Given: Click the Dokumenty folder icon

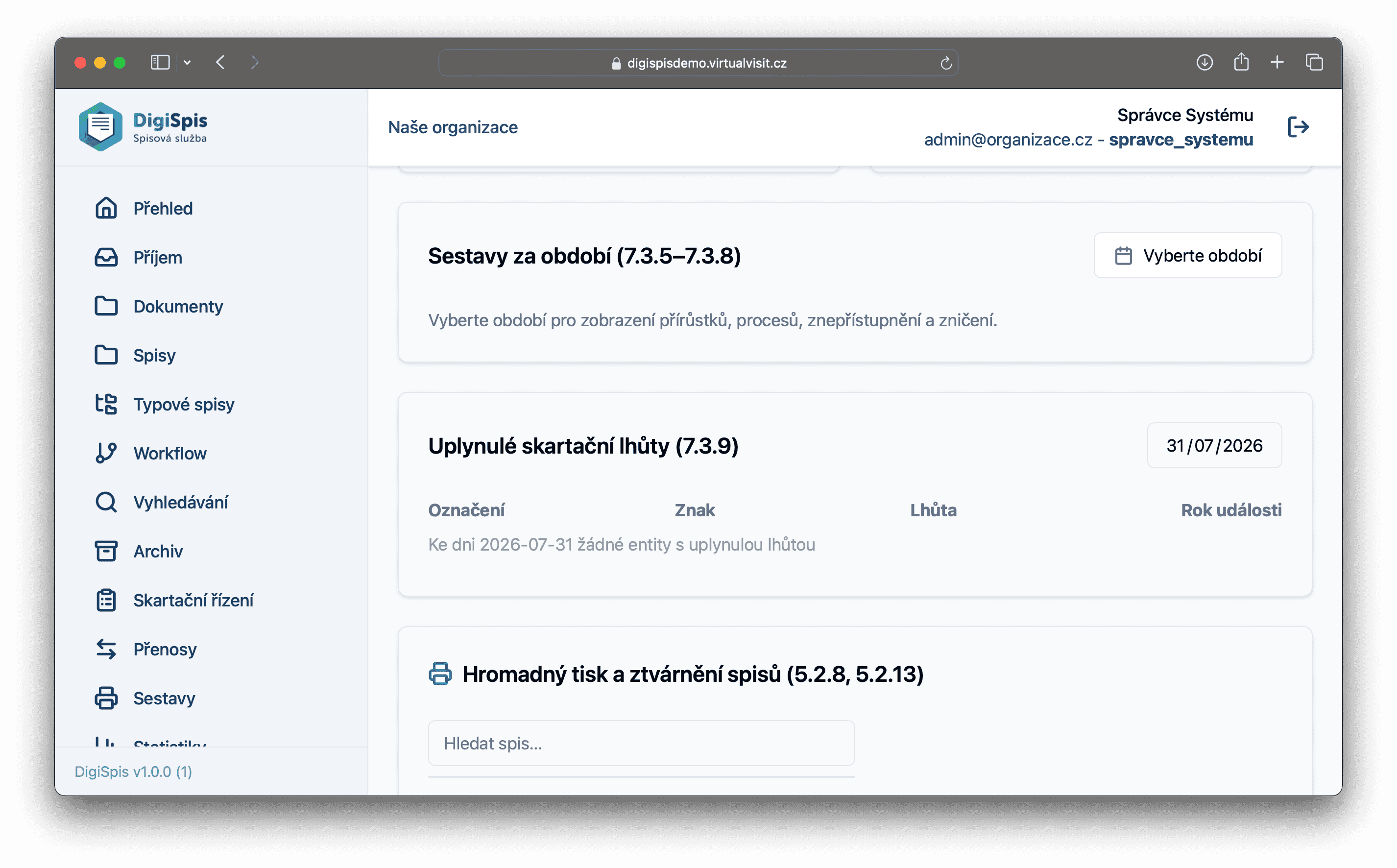Looking at the screenshot, I should (106, 306).
